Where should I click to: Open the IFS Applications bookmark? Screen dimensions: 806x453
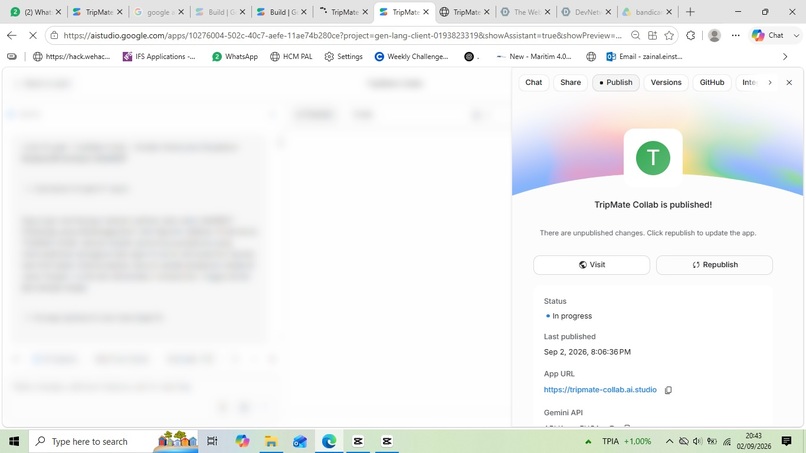(159, 57)
